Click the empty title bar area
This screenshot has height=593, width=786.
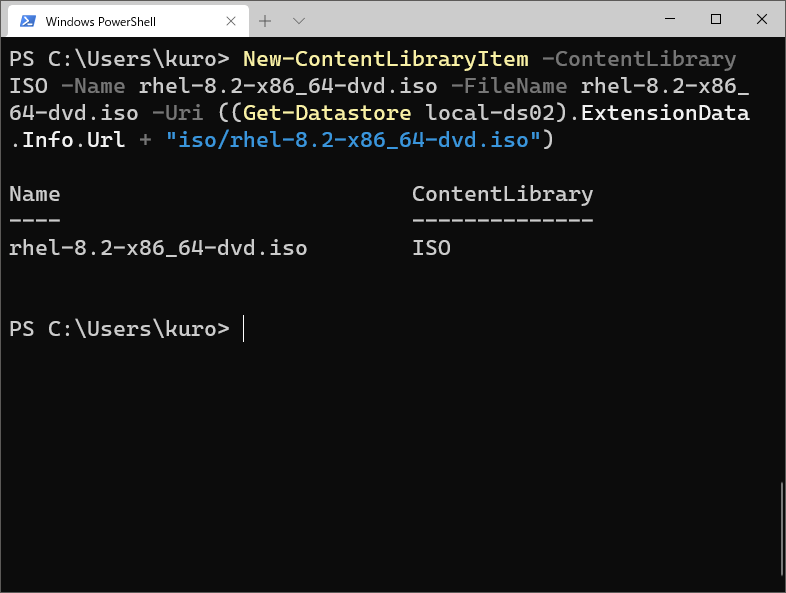pyautogui.click(x=480, y=20)
